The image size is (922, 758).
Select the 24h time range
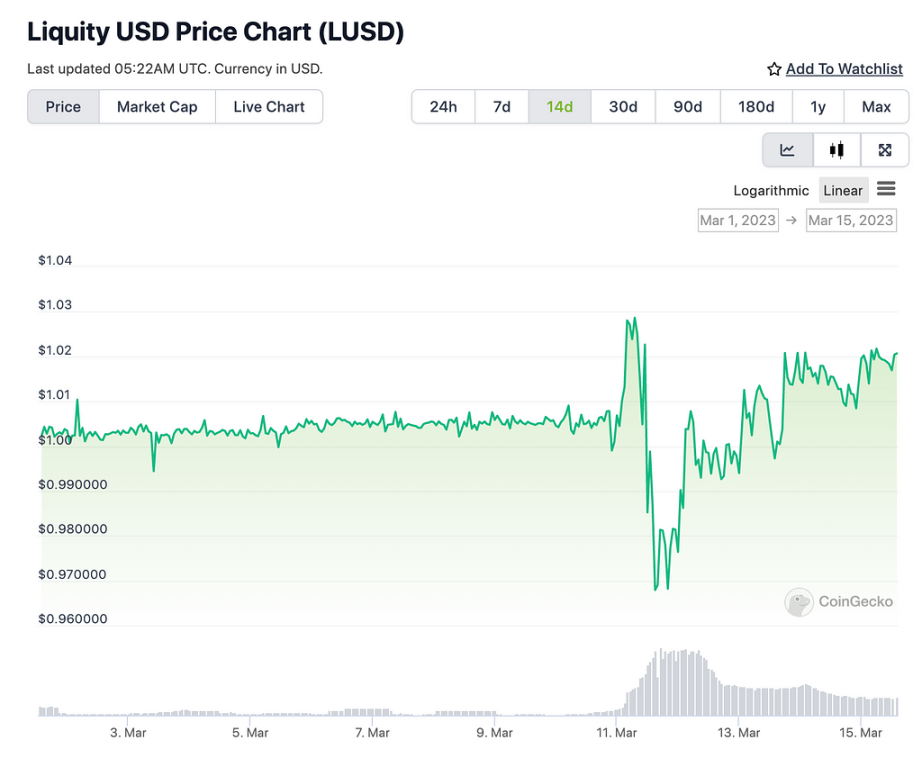coord(442,106)
